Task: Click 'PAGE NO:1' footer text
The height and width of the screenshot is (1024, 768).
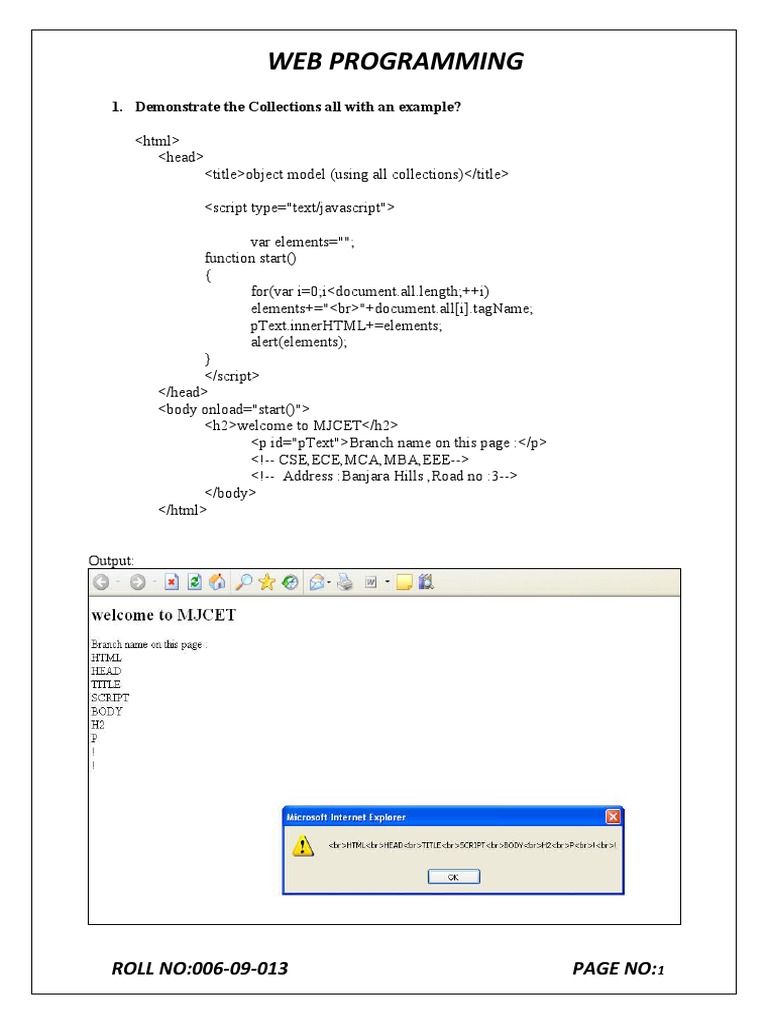Action: pos(618,968)
